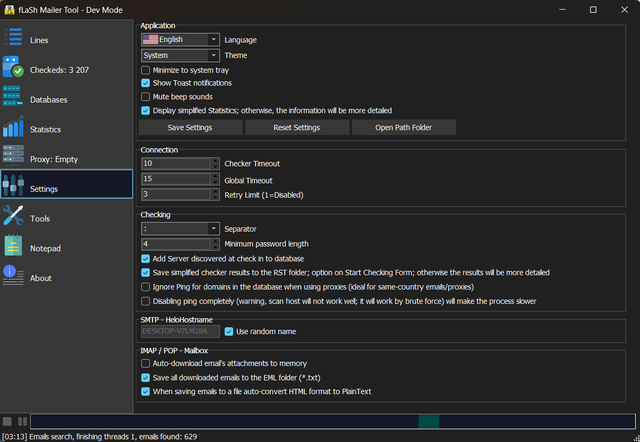Click the Minimum password length spinner arrows
The width and height of the screenshot is (640, 442).
click(x=215, y=244)
